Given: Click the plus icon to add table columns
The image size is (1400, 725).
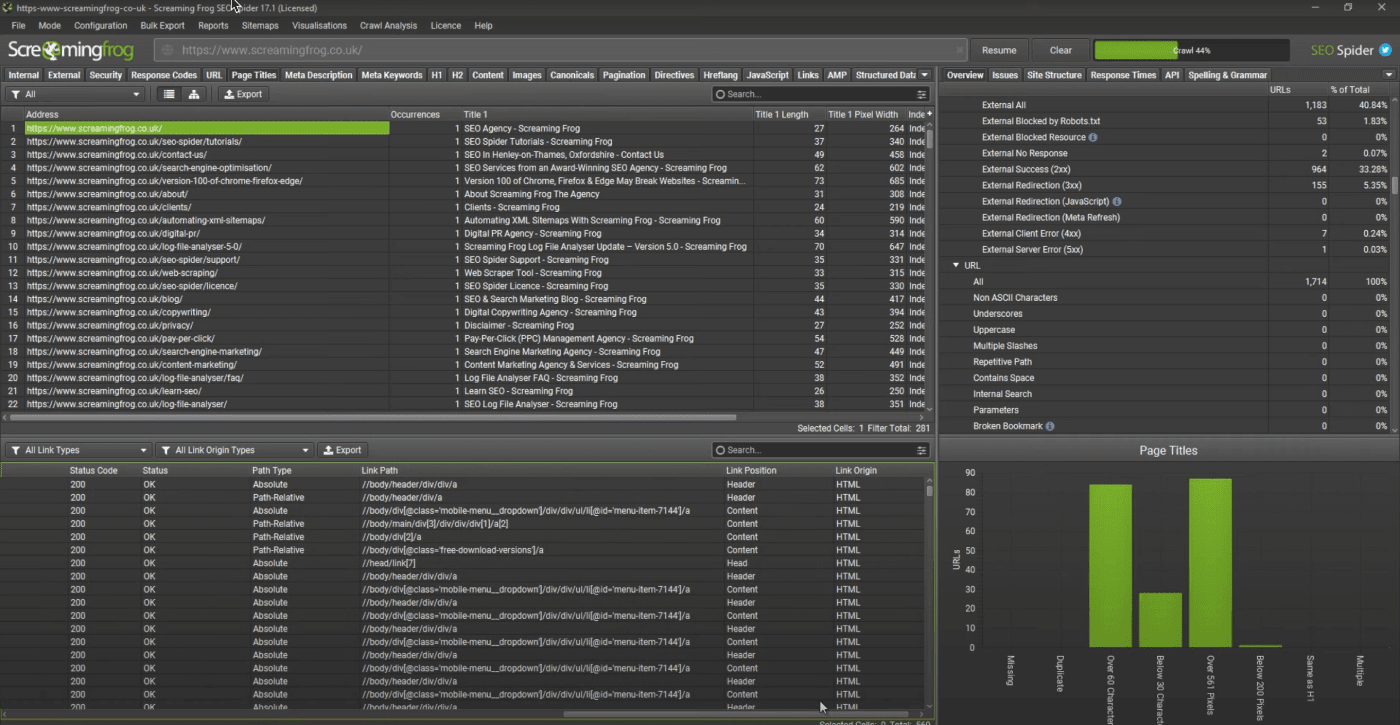Looking at the screenshot, I should tap(930, 114).
